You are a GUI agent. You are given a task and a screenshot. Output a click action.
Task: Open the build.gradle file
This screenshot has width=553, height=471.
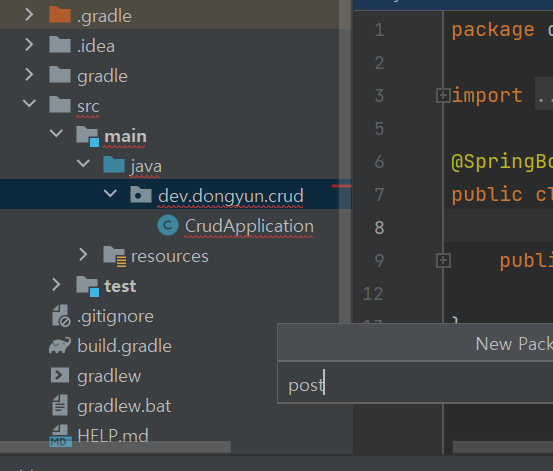tap(124, 346)
